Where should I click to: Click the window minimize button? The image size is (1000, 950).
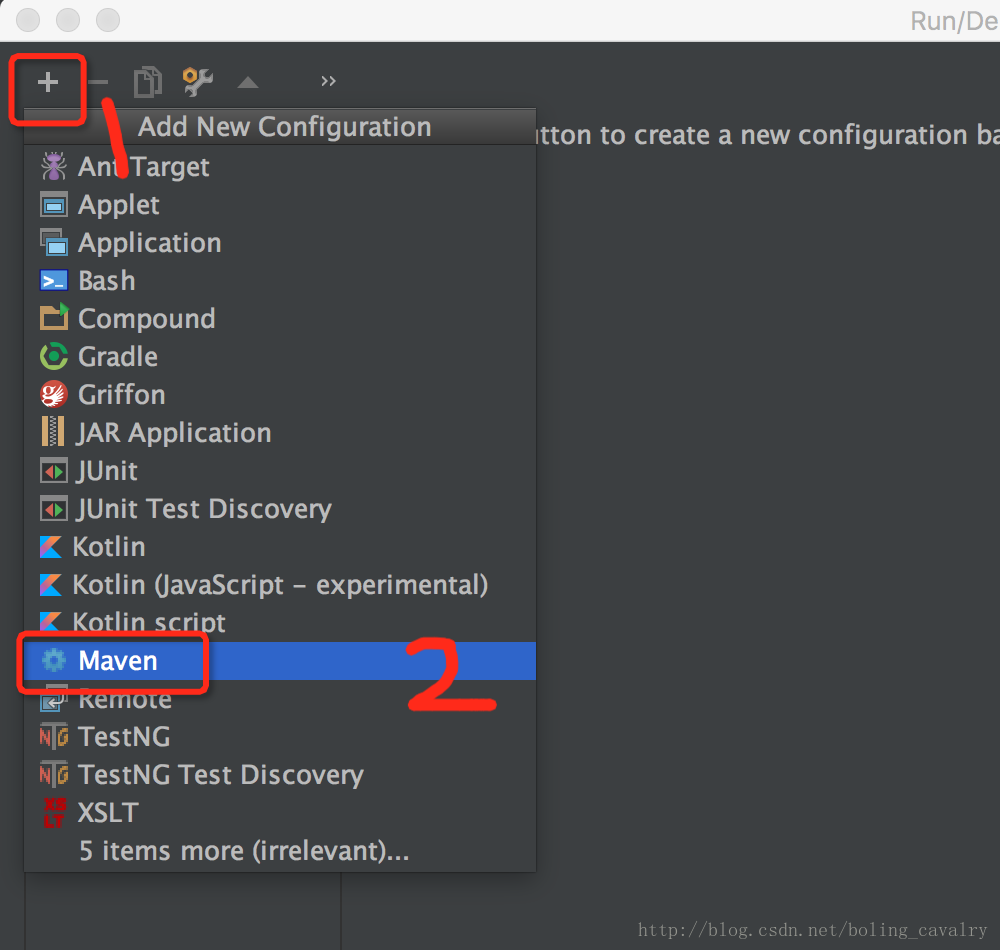pyautogui.click(x=68, y=20)
